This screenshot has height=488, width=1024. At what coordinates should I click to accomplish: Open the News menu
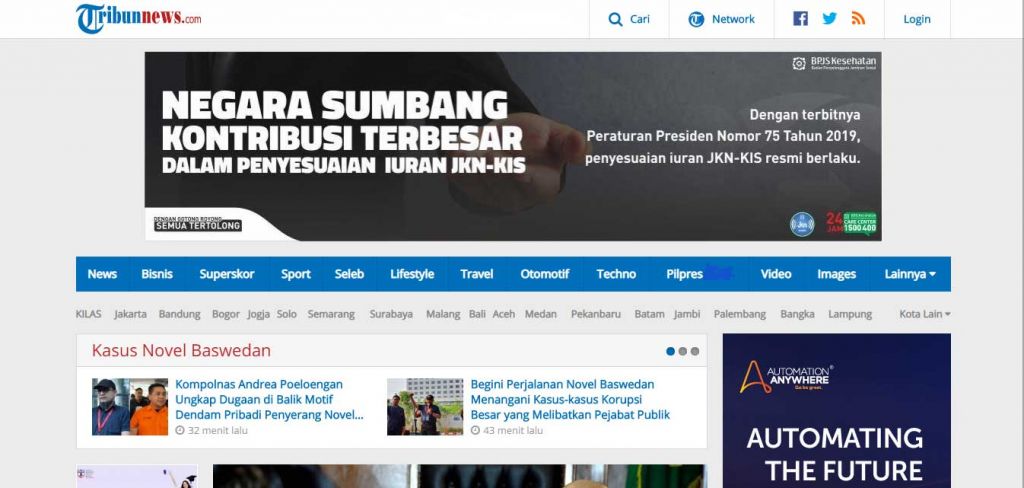click(x=103, y=274)
